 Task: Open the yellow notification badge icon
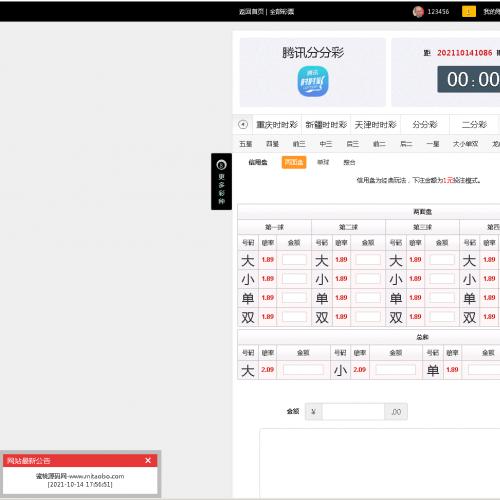(x=468, y=12)
